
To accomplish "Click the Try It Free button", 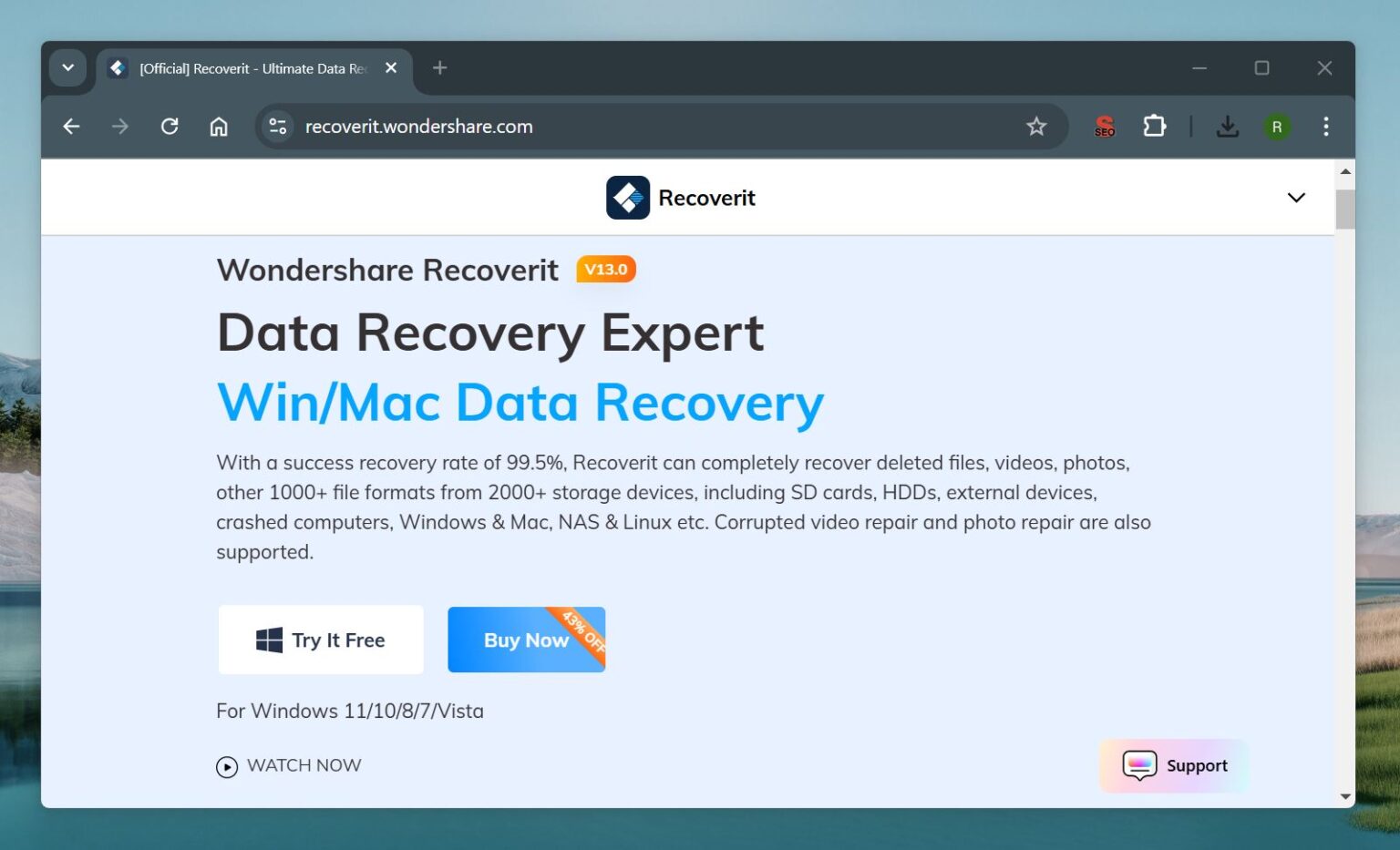I will (x=321, y=639).
